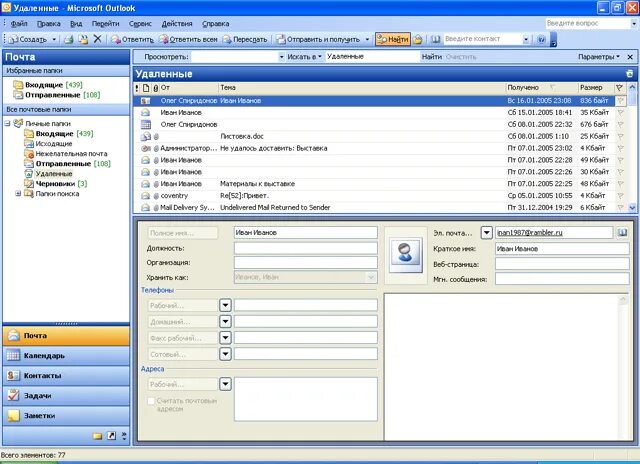Click the Отправить и получить button
The height and width of the screenshot is (464, 640).
tap(318, 39)
